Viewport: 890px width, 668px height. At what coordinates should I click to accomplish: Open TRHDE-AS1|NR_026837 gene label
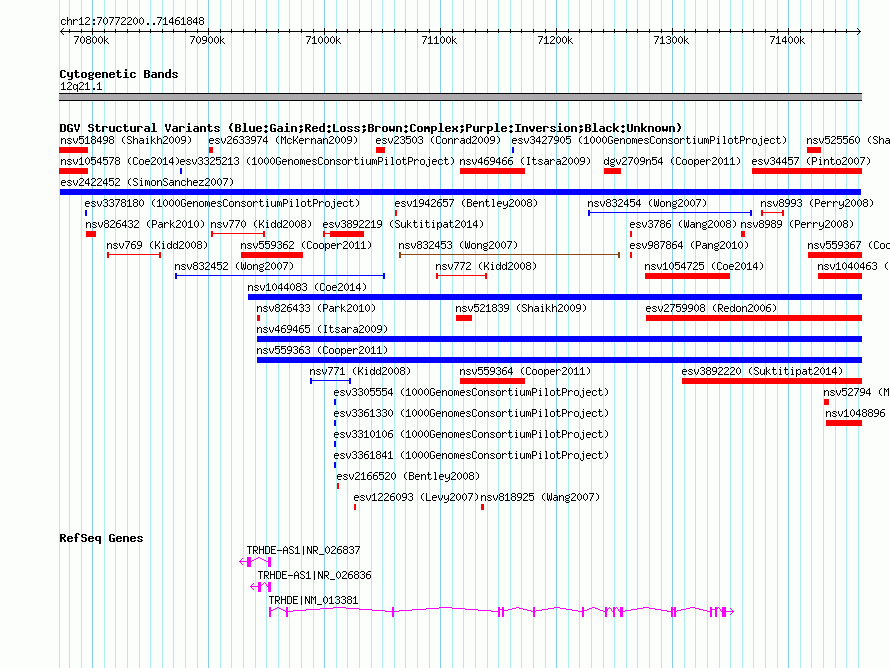point(303,550)
